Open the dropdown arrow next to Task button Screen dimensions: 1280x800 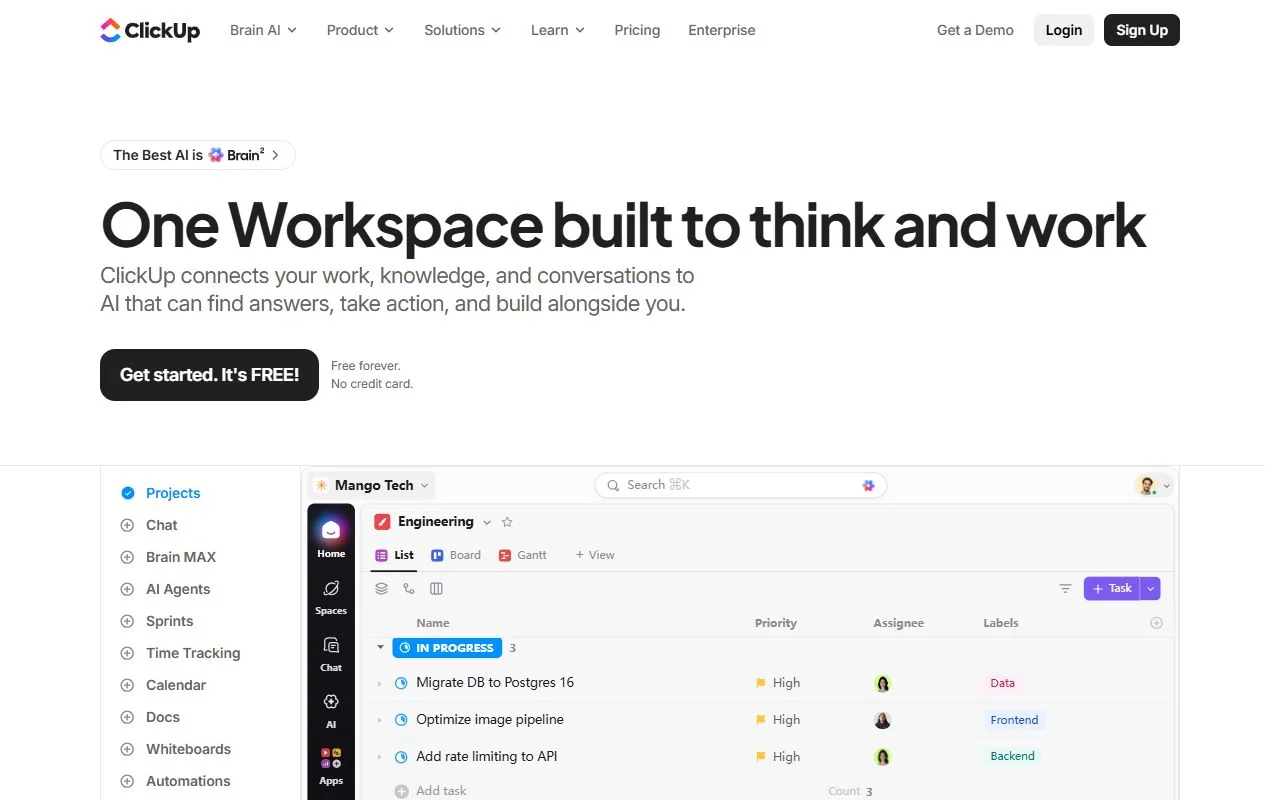[x=1150, y=589]
